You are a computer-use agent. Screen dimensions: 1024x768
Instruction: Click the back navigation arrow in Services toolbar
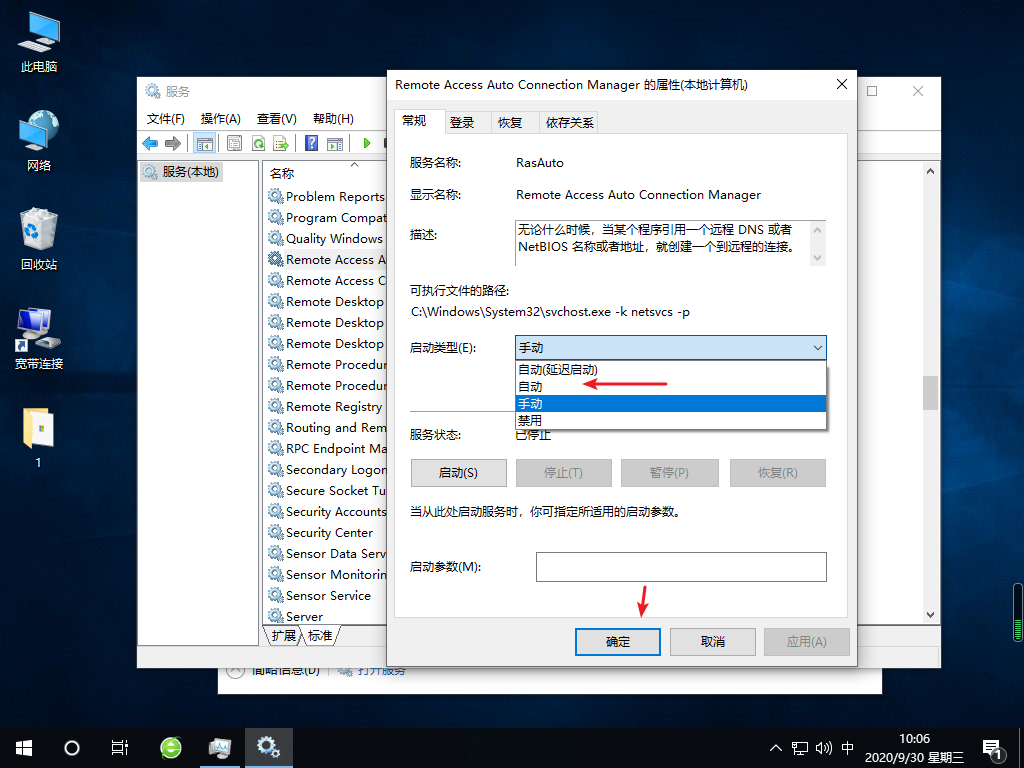pos(150,143)
